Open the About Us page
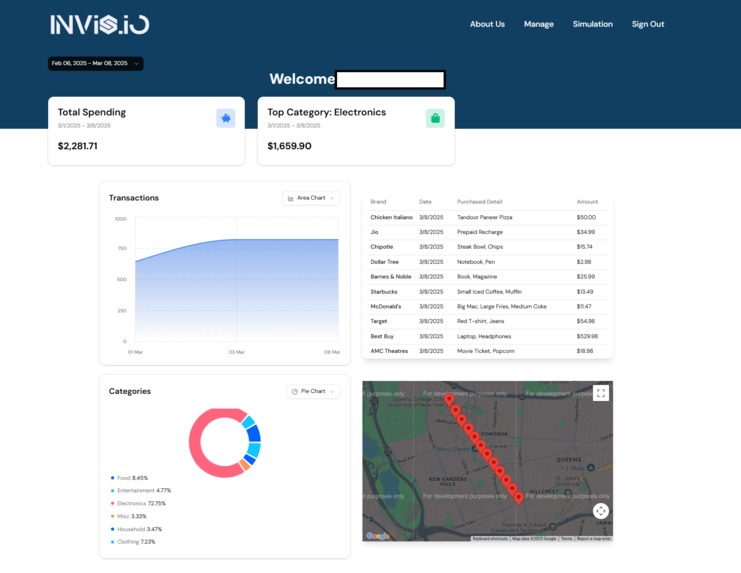 click(487, 24)
